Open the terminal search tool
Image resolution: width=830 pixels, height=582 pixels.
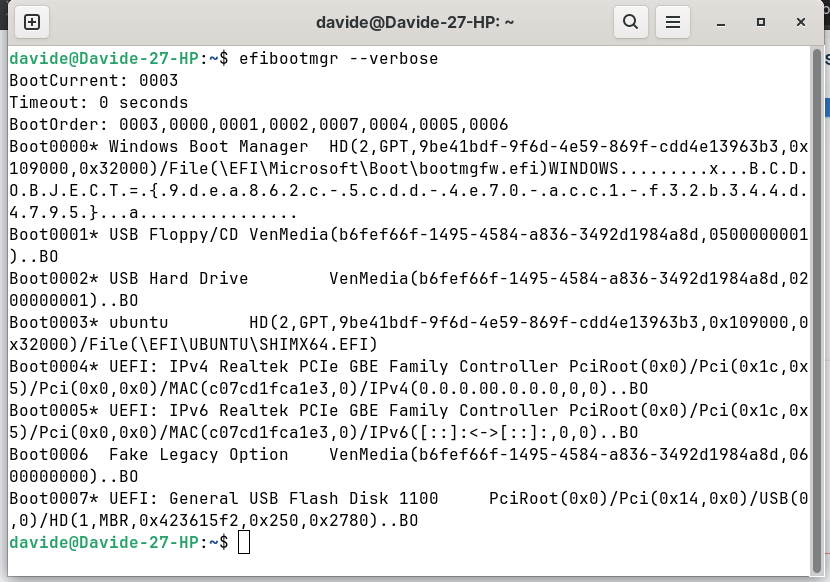tap(630, 22)
